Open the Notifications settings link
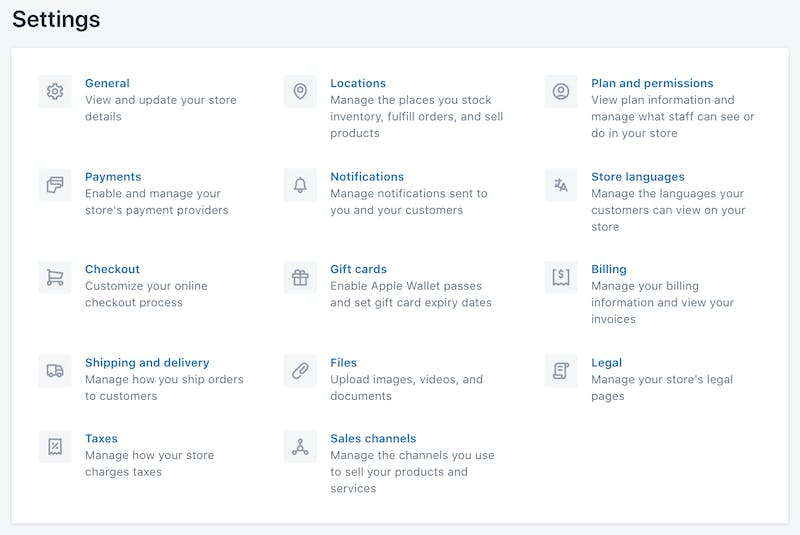 point(367,176)
